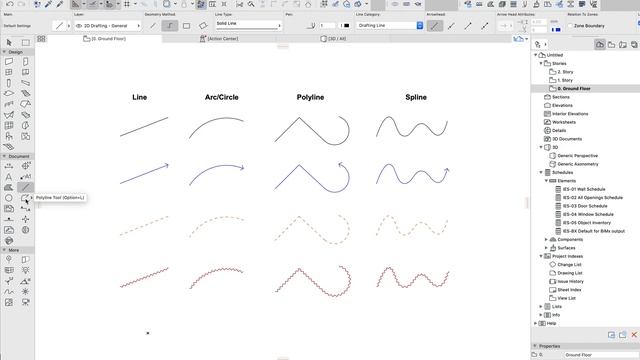Screen dimensions: 640x360
Task: Open the 1. Story item
Action: (561, 80)
